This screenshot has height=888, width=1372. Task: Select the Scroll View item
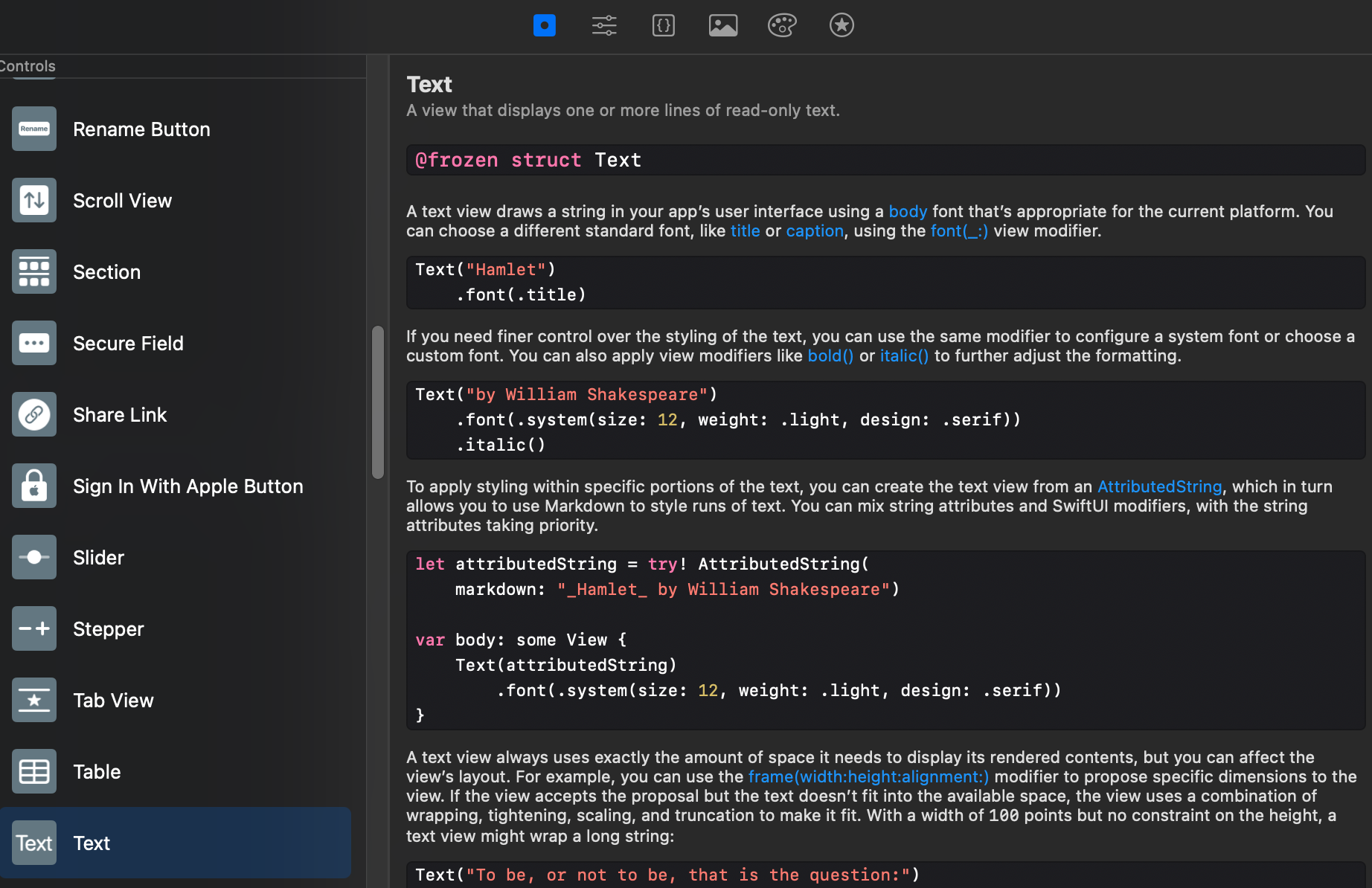click(122, 201)
